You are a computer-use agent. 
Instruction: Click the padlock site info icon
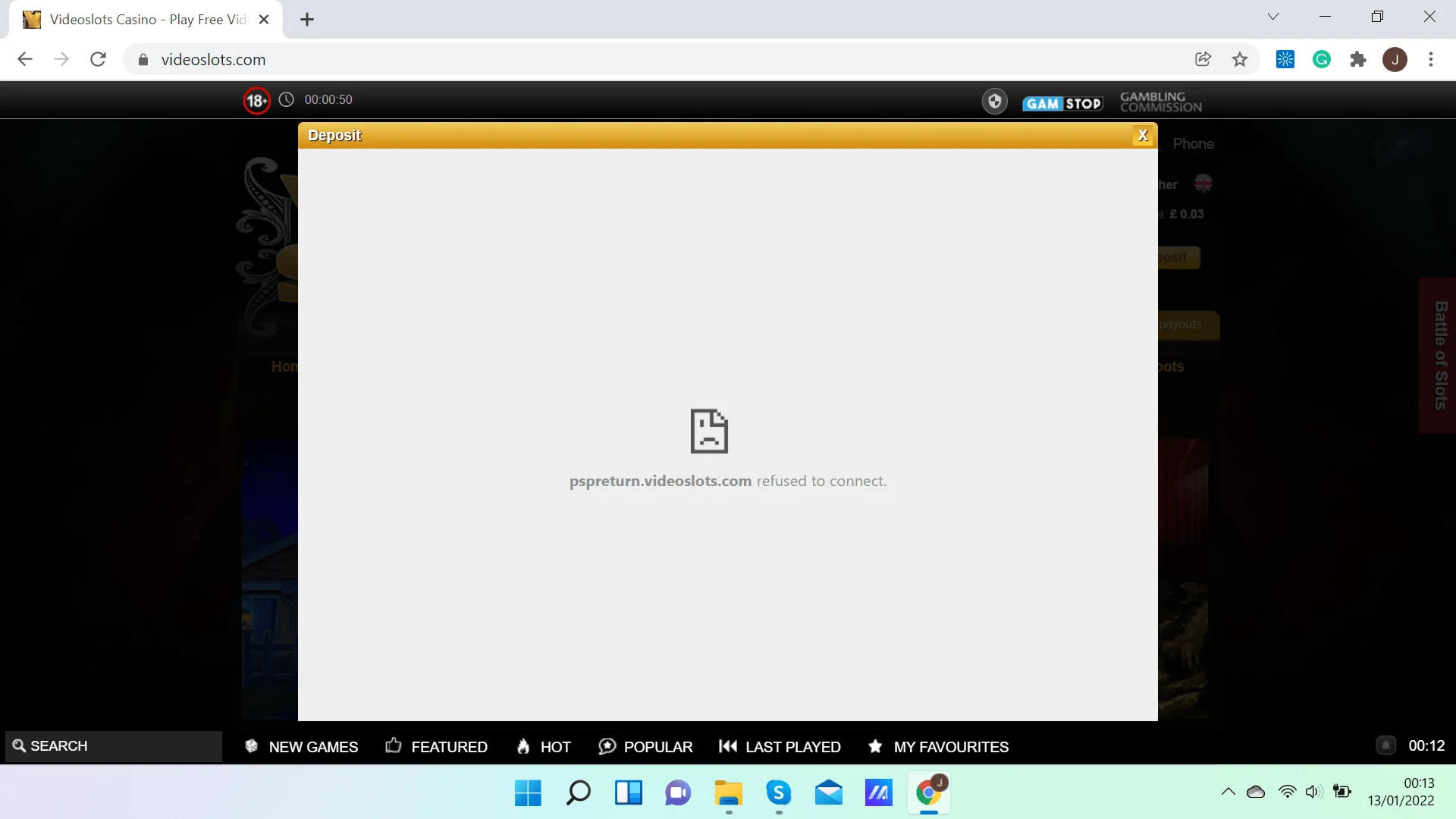(x=143, y=59)
